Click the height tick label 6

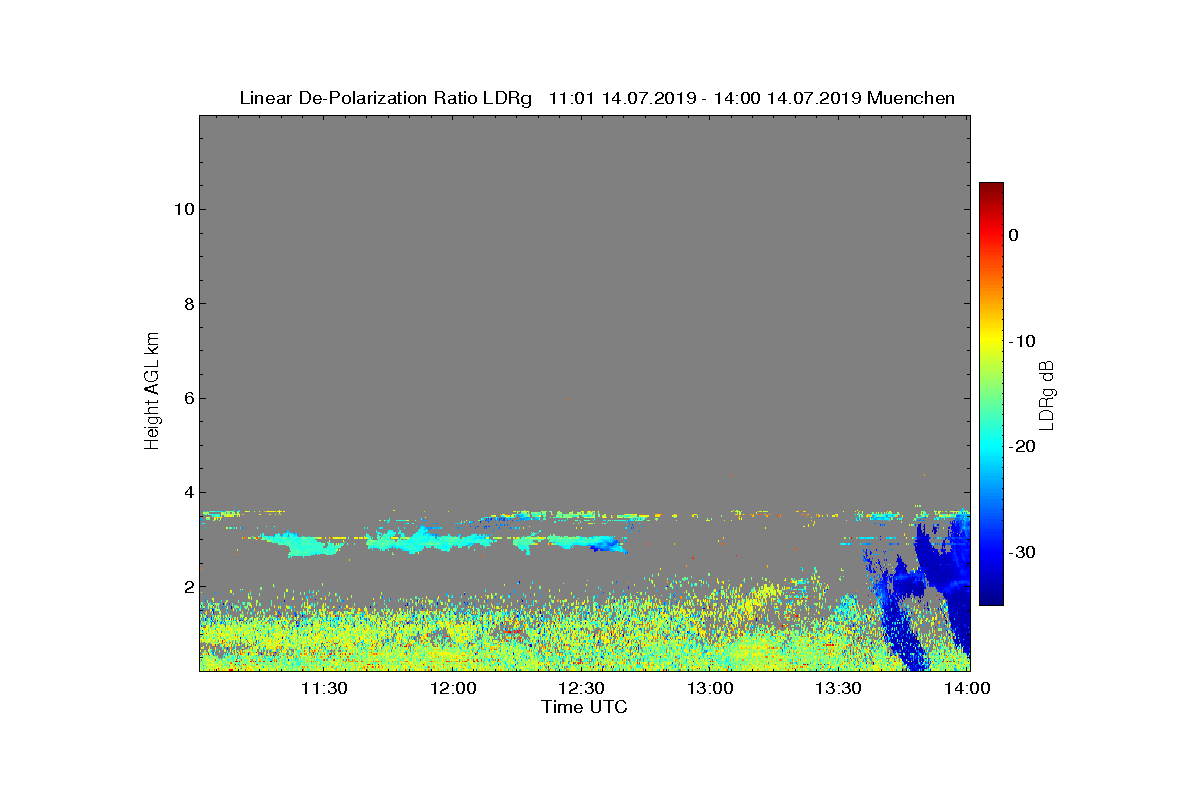187,398
